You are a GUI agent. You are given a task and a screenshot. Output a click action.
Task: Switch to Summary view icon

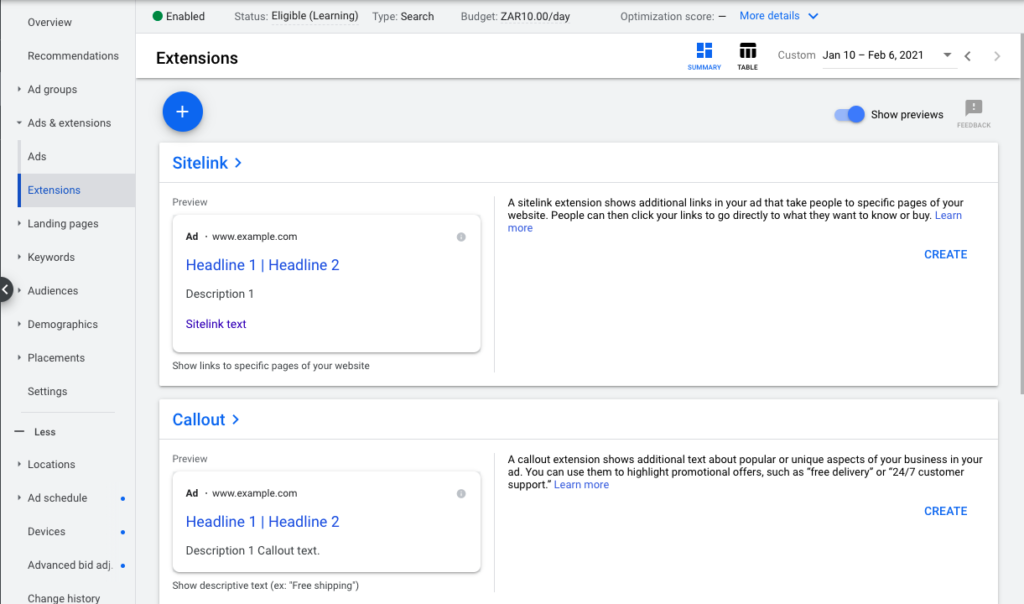click(704, 56)
